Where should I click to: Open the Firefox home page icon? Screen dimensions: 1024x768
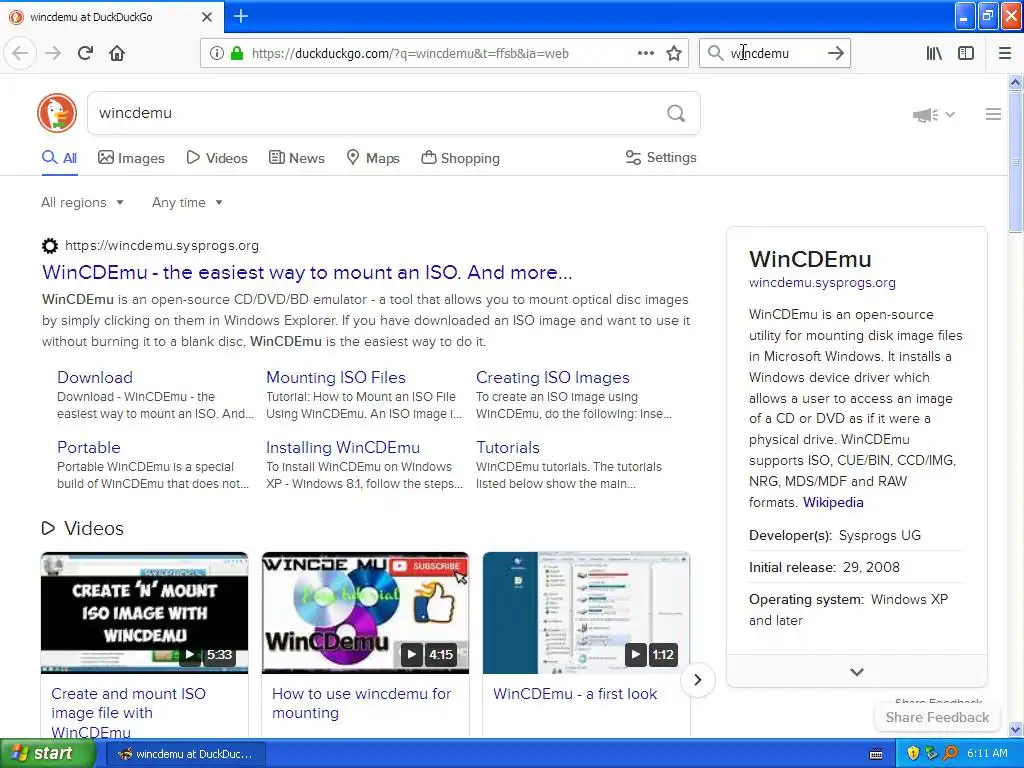coord(117,53)
